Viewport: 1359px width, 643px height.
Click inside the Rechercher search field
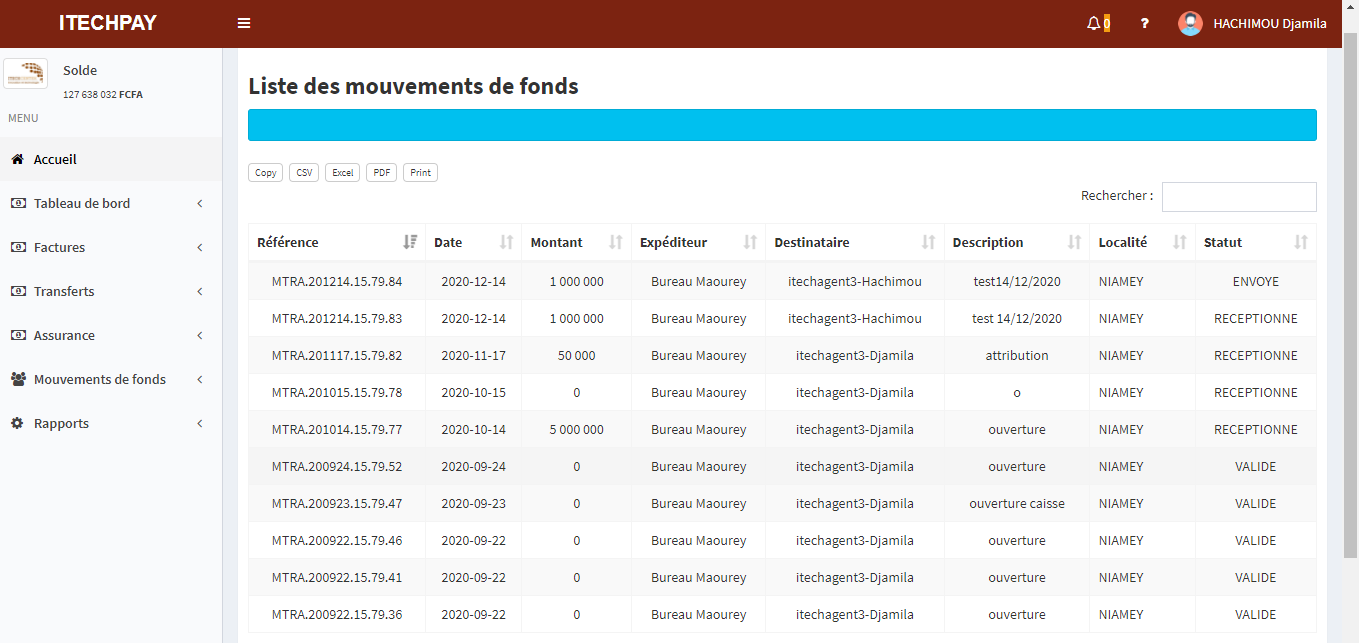pos(1238,196)
